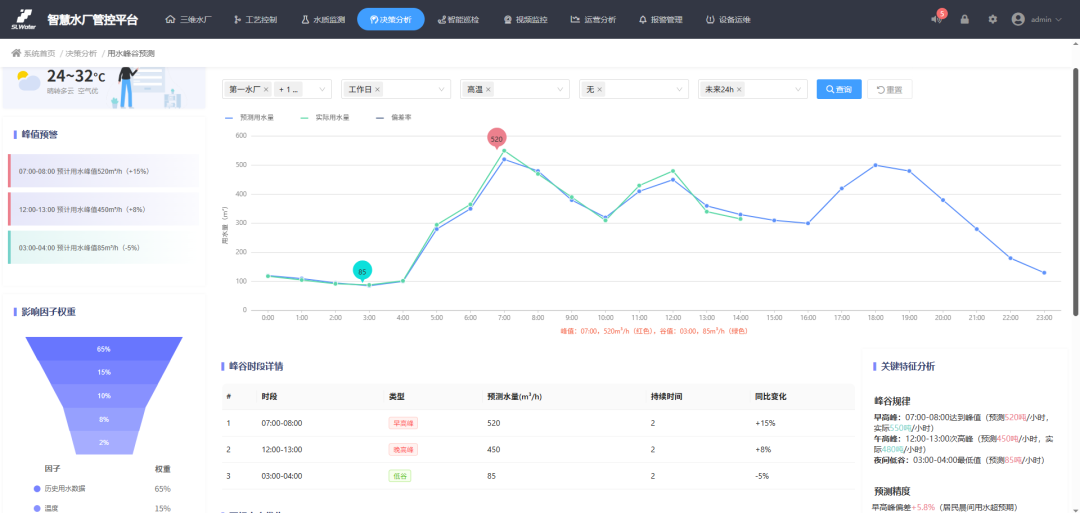1080x513 pixels.
Task: Click 用水峰谷预测 breadcrumb
Action: 131,53
